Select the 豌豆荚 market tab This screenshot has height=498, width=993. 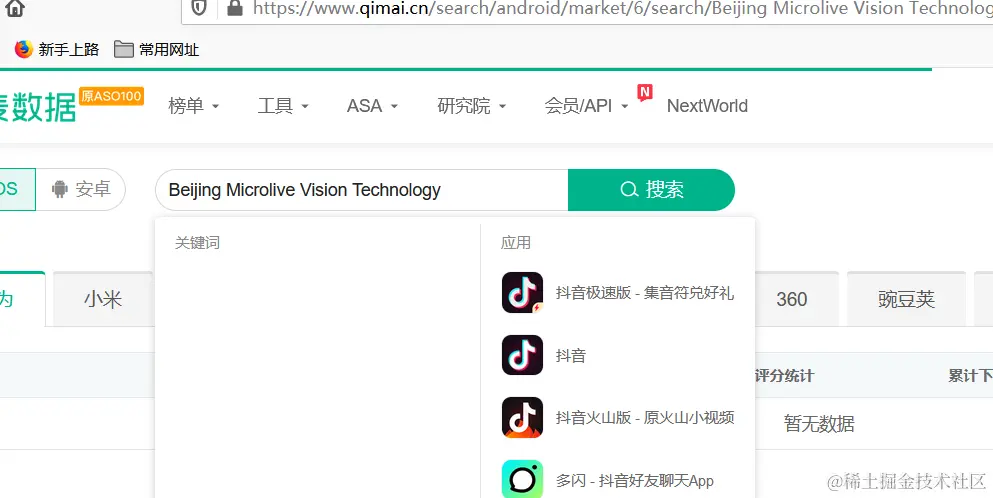pyautogui.click(x=906, y=299)
